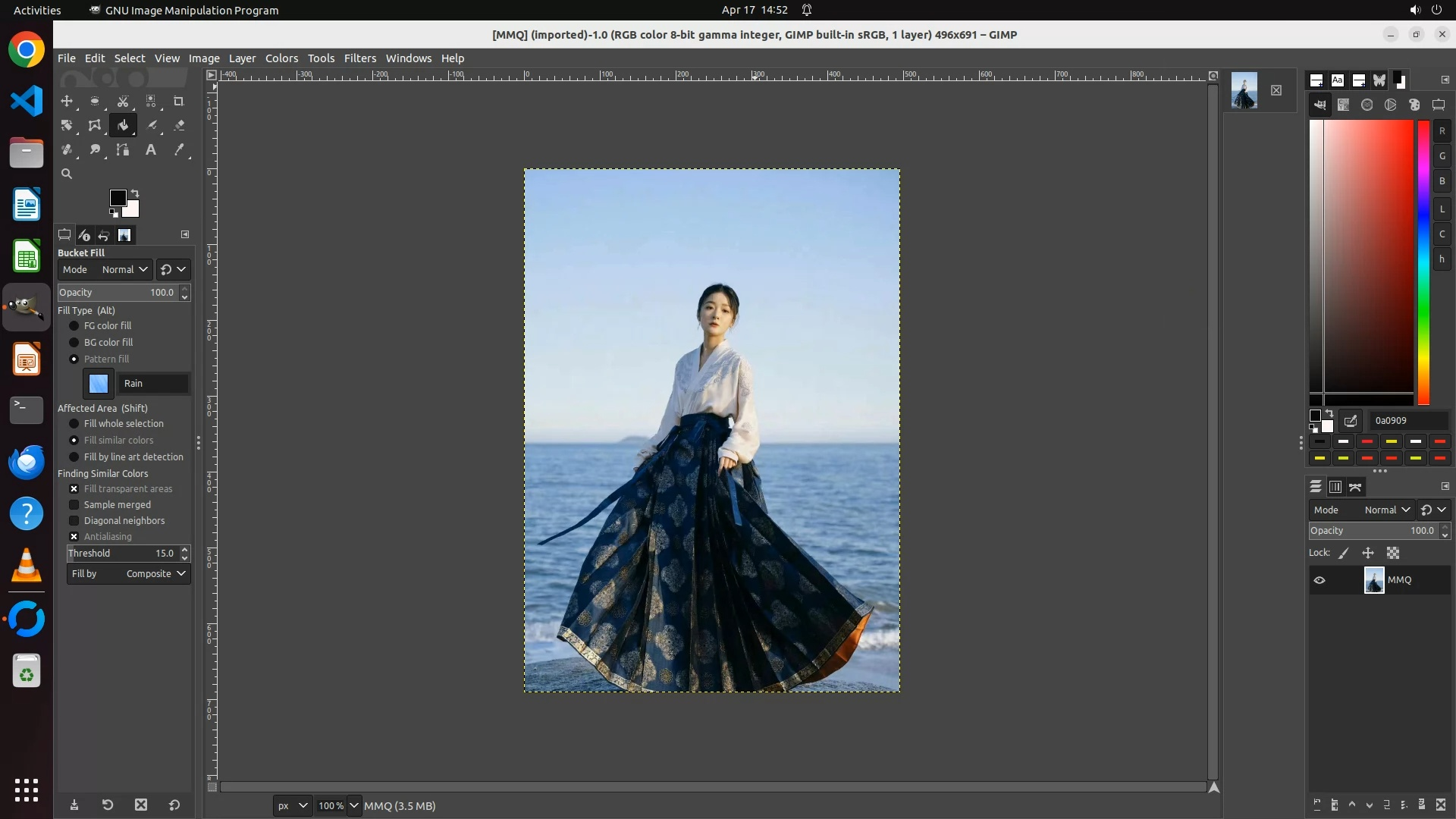Choose FG color fill option
Viewport: 1456px width, 819px height.
pos(74,325)
